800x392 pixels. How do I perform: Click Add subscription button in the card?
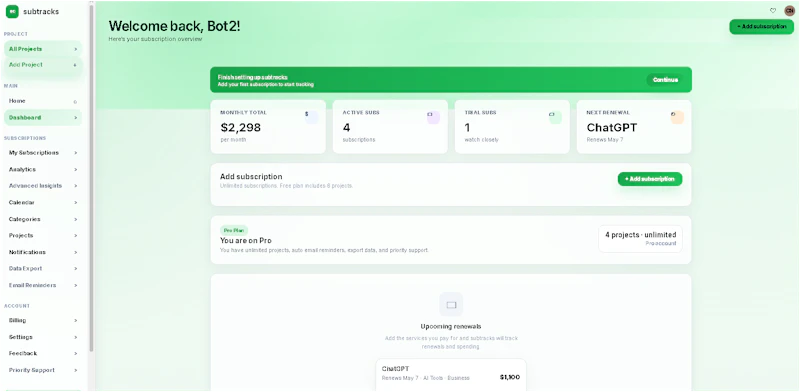[649, 179]
